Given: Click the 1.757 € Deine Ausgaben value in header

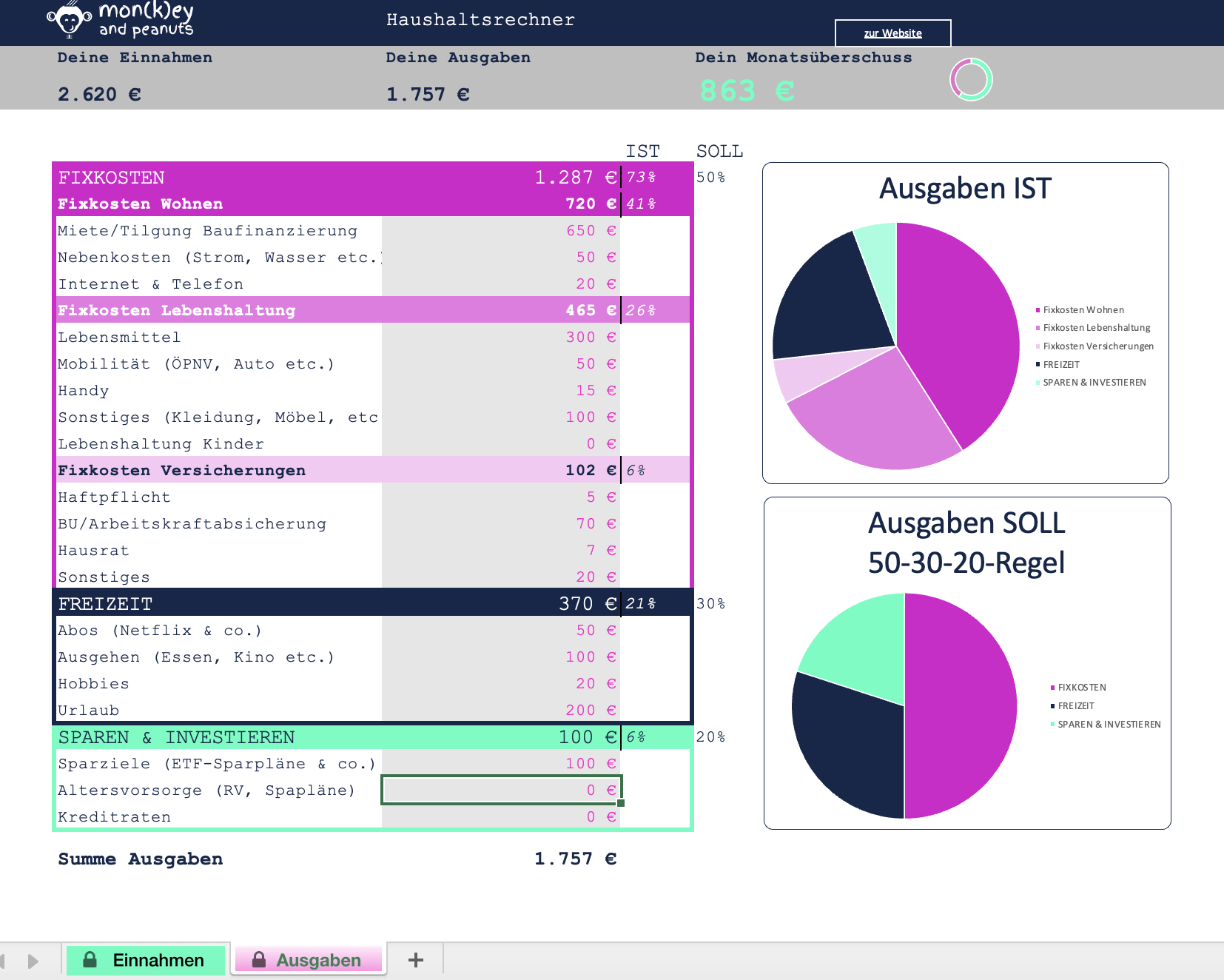Looking at the screenshot, I should point(428,94).
